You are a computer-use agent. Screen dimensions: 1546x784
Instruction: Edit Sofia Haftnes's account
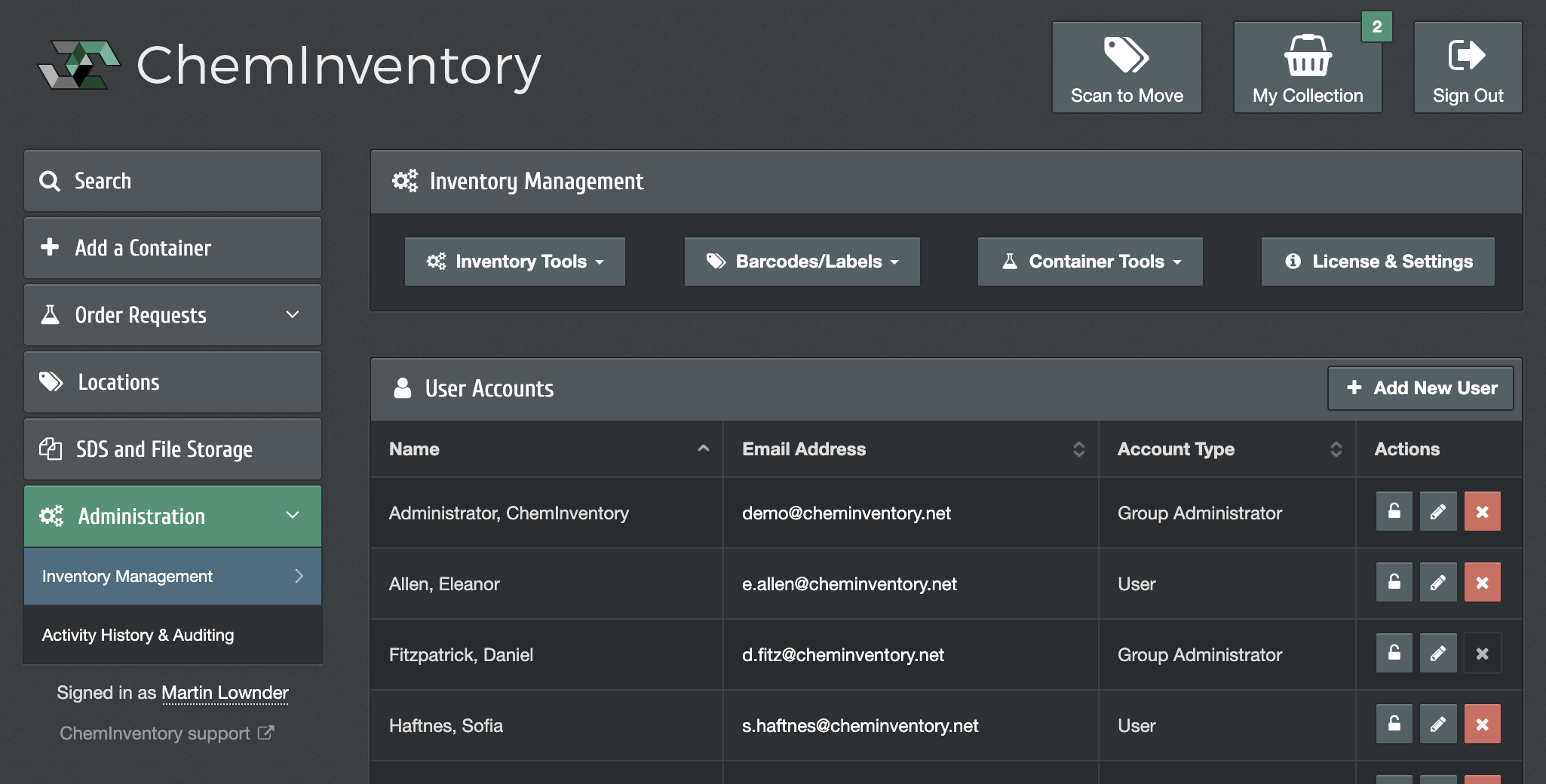(1438, 724)
